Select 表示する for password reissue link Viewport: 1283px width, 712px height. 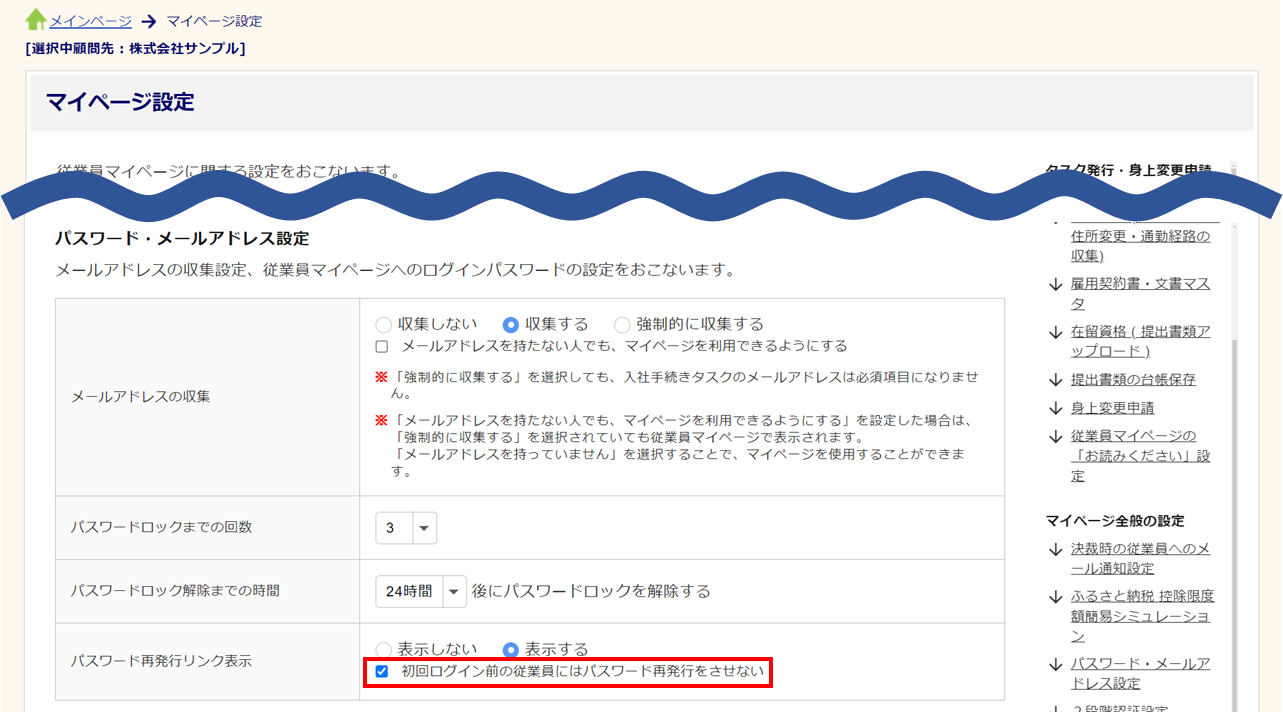(x=511, y=650)
